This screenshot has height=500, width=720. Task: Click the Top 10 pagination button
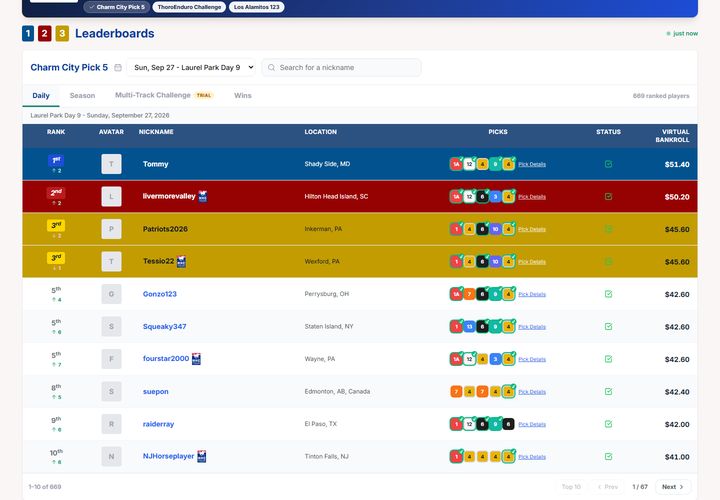pyautogui.click(x=571, y=487)
